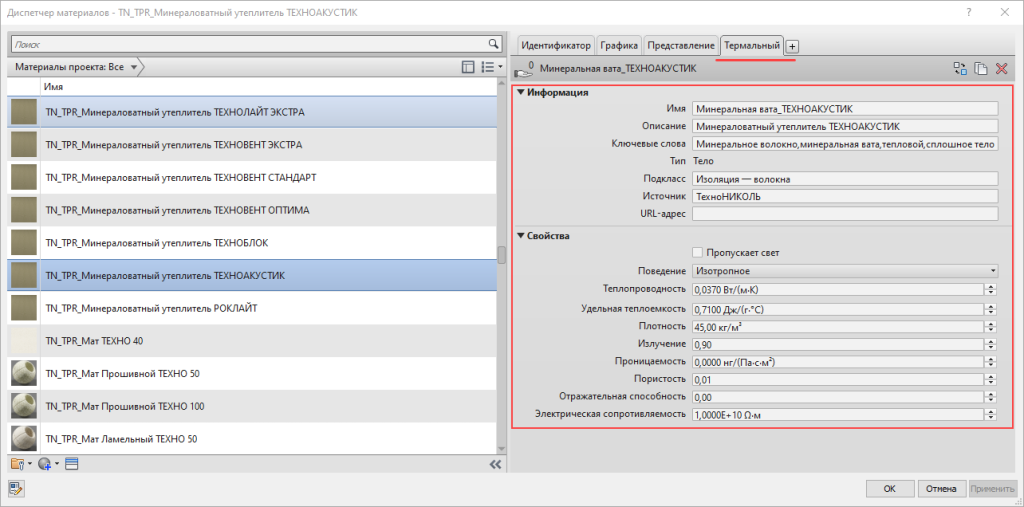This screenshot has height=507, width=1024.
Task: Click dropdown arrow next to create material icon
Action: pyautogui.click(x=57, y=465)
